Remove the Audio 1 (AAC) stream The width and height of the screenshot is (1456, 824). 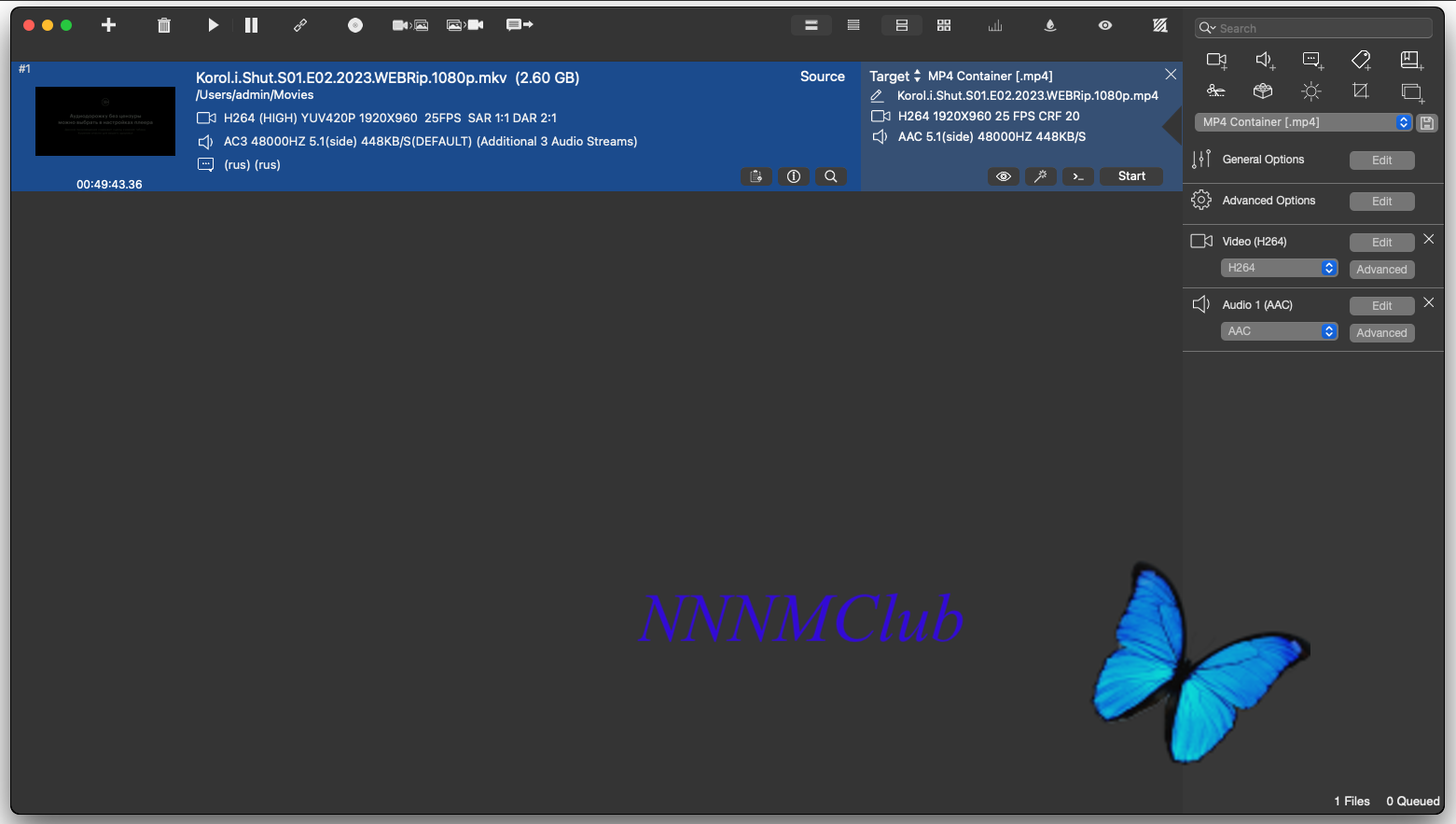(x=1429, y=303)
